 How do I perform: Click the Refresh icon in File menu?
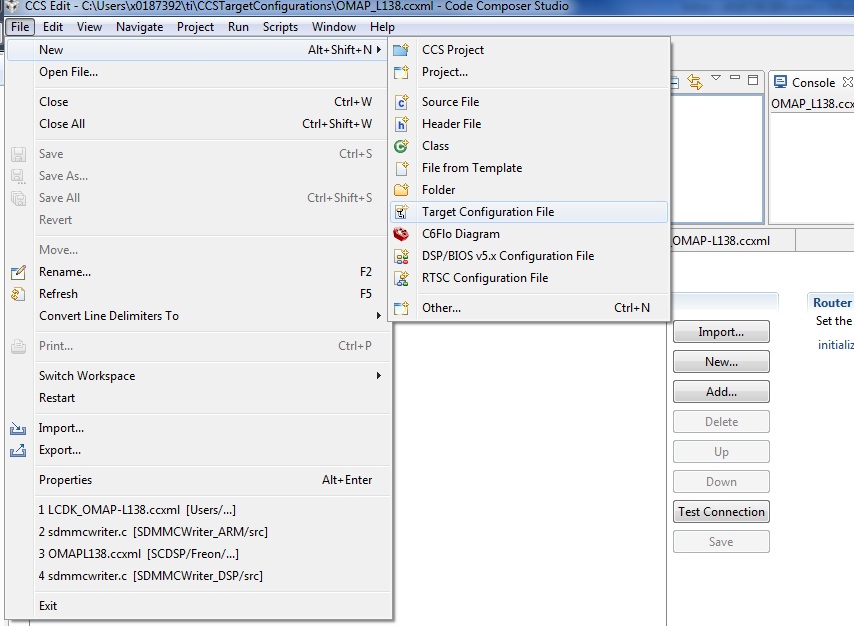coord(18,294)
